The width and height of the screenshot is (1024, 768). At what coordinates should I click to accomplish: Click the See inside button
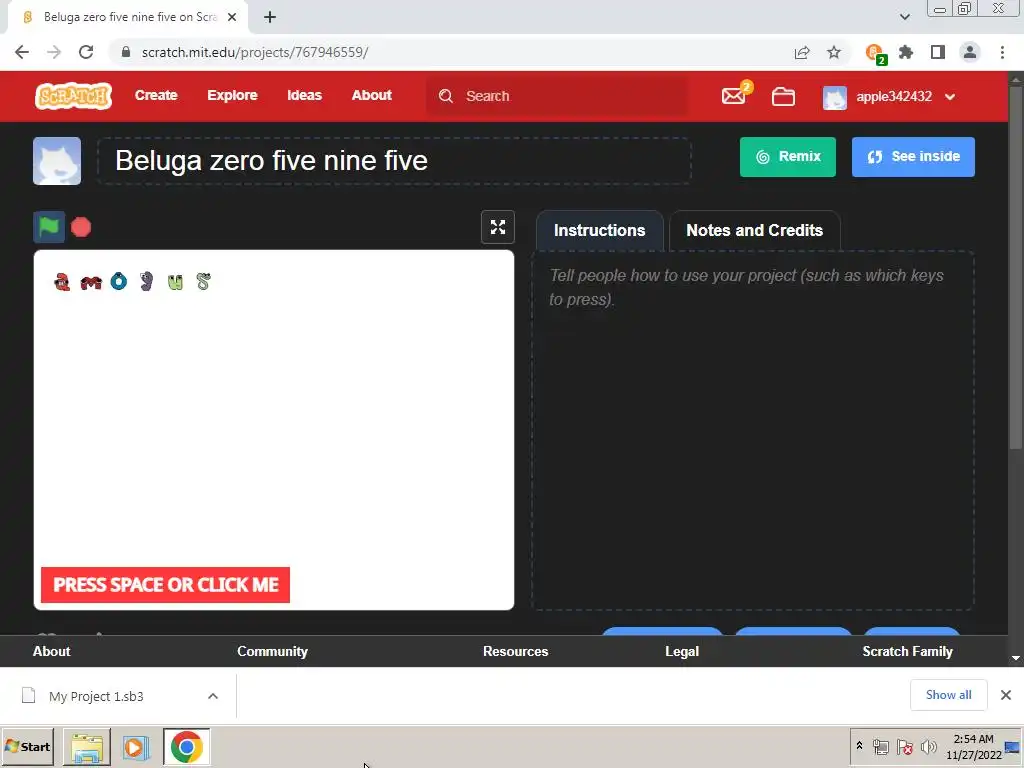point(913,157)
